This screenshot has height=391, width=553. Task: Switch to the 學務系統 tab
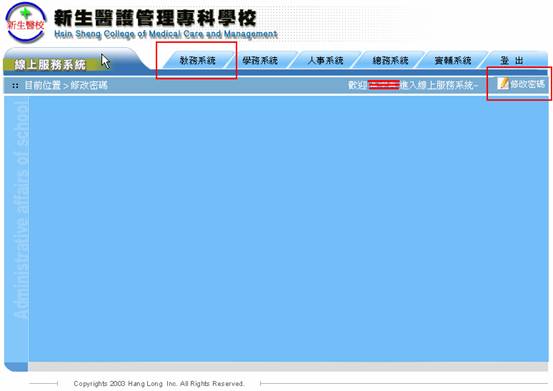click(x=260, y=60)
